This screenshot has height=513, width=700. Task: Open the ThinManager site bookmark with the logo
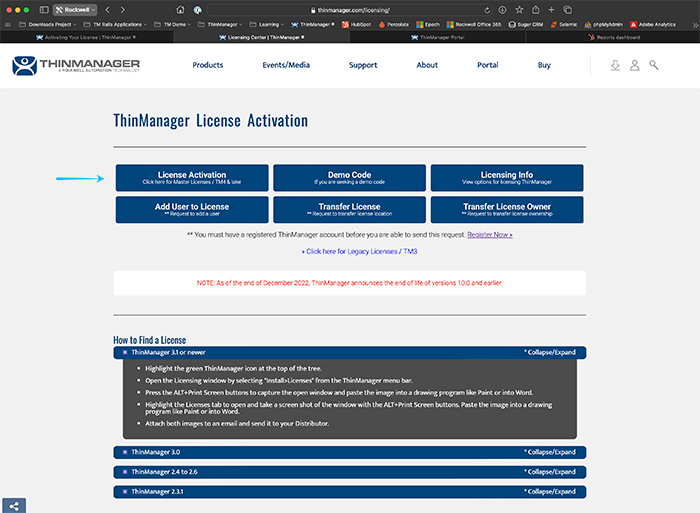[312, 25]
